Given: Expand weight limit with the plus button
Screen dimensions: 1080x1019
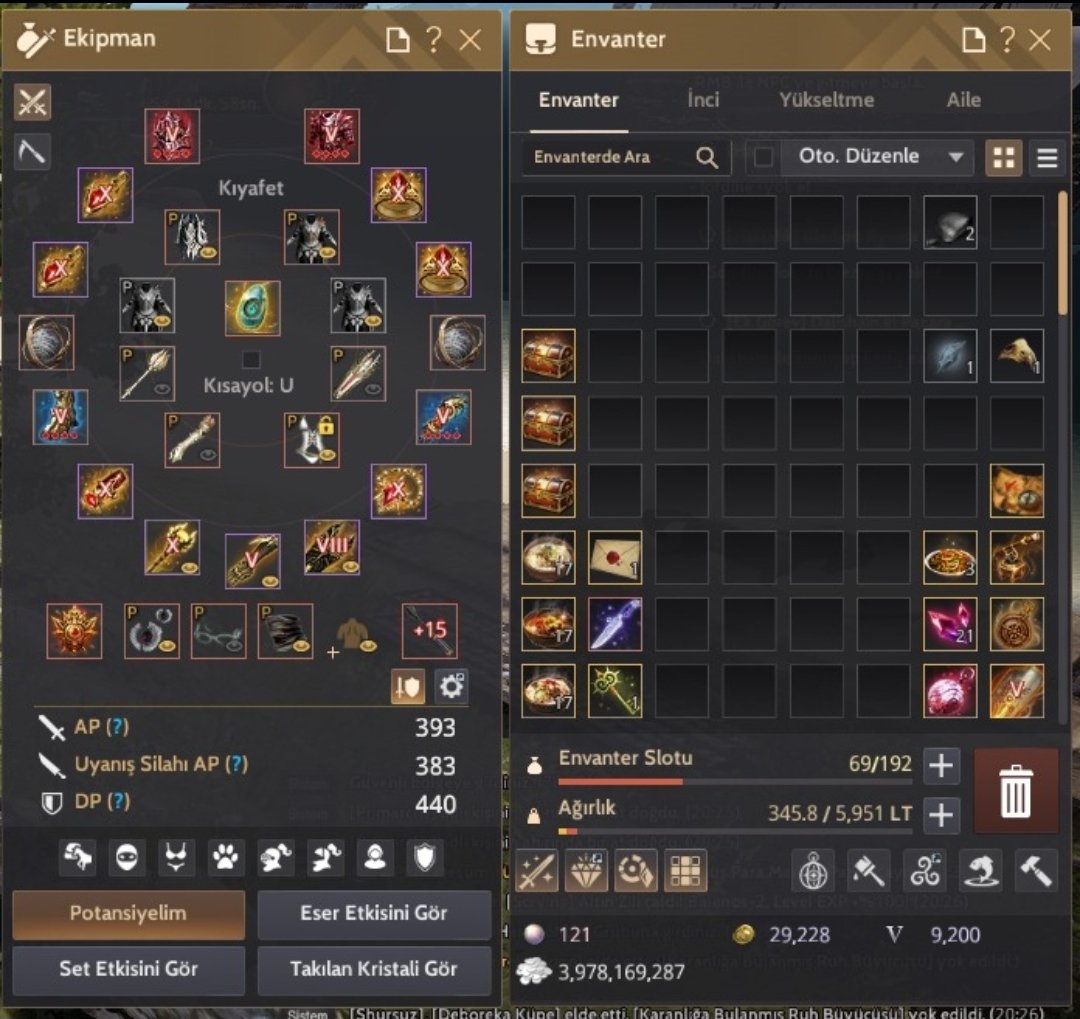Looking at the screenshot, I should tap(941, 815).
